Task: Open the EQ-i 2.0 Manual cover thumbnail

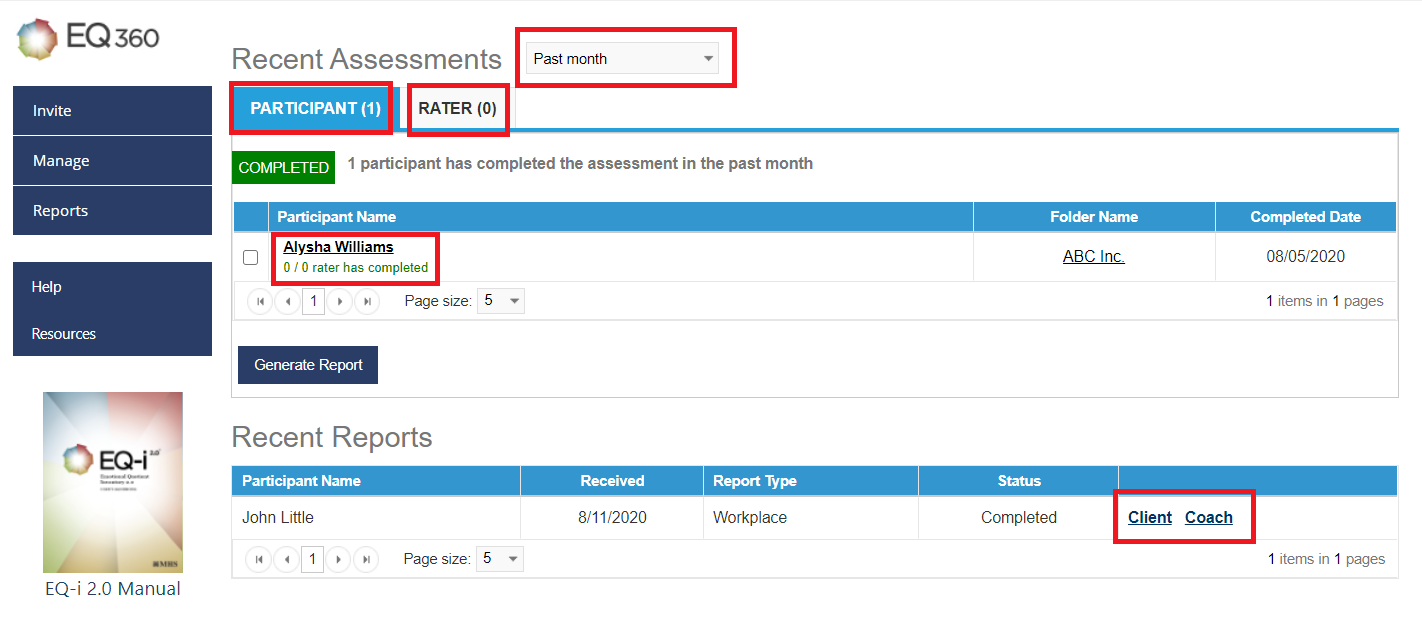Action: (113, 482)
